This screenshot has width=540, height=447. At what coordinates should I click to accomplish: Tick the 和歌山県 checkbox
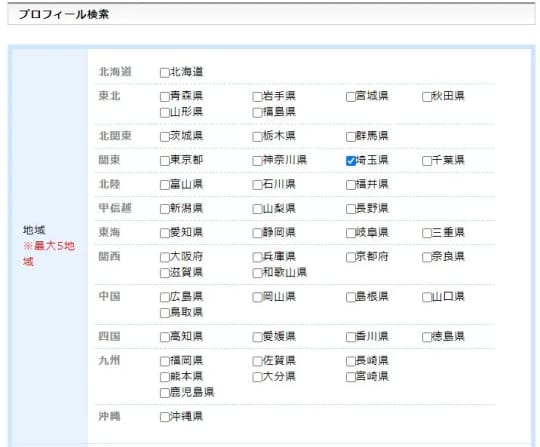click(257, 273)
